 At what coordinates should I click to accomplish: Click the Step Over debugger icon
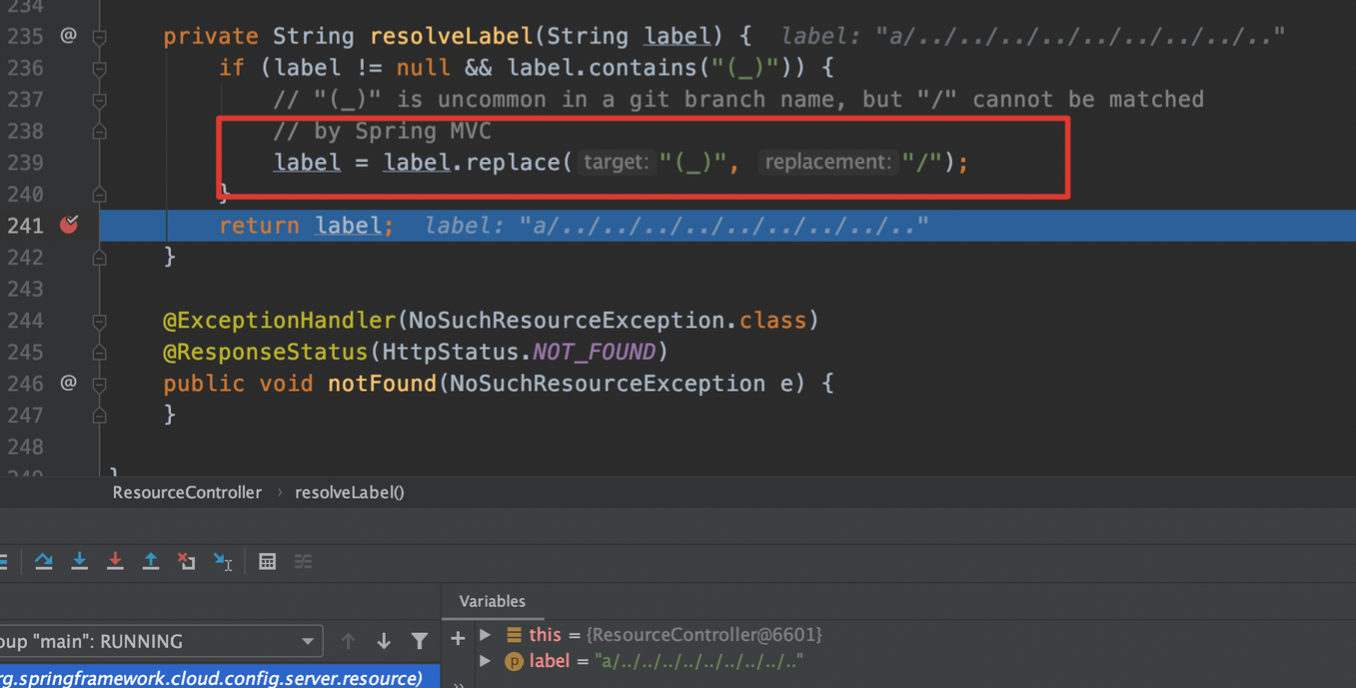click(x=44, y=561)
